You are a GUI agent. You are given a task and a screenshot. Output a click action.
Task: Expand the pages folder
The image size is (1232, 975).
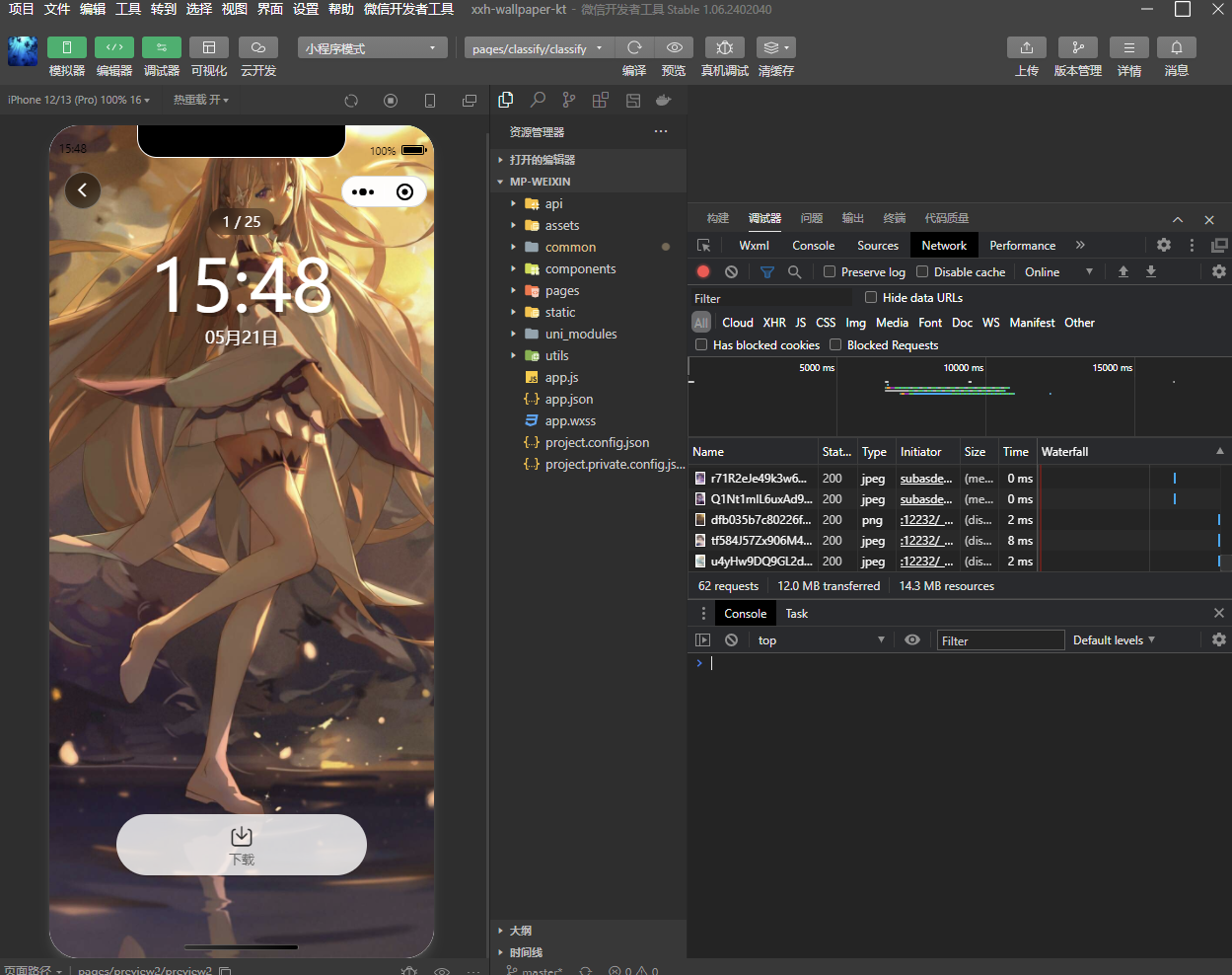pos(588,290)
